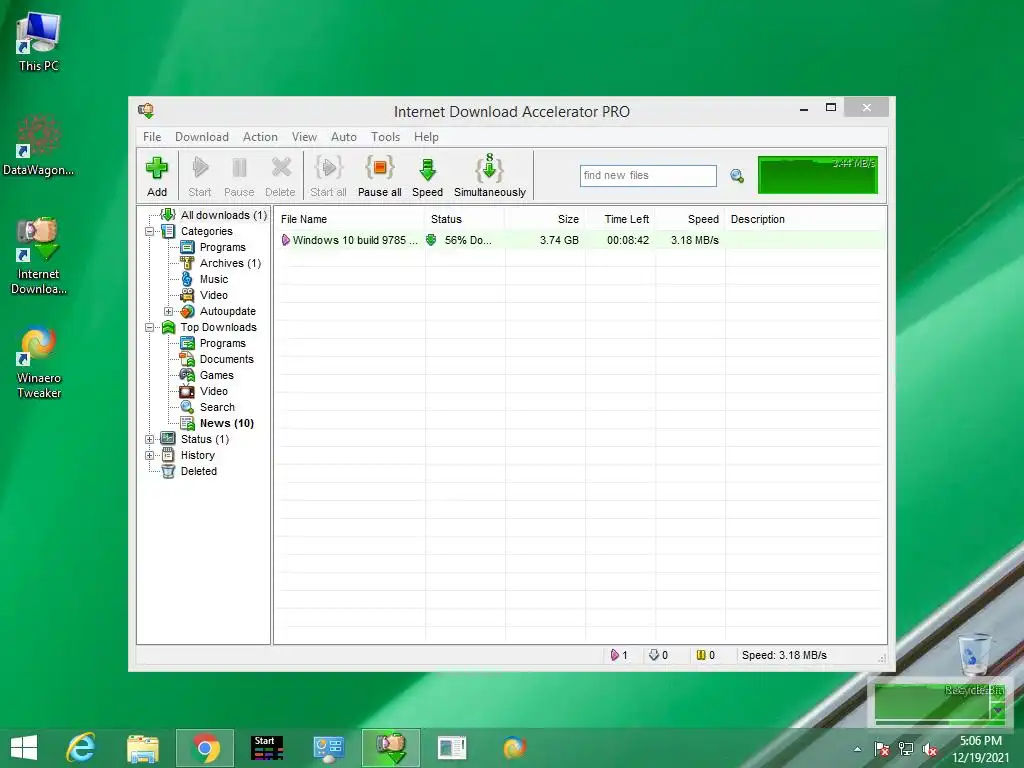This screenshot has width=1024, height=768.
Task: Pause all downloads via toolbar
Action: tap(379, 176)
